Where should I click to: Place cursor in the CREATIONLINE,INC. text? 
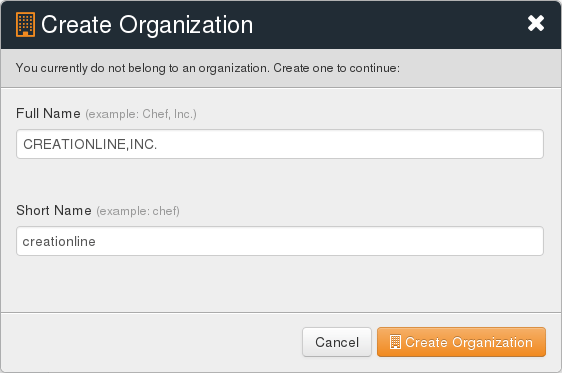[90, 144]
